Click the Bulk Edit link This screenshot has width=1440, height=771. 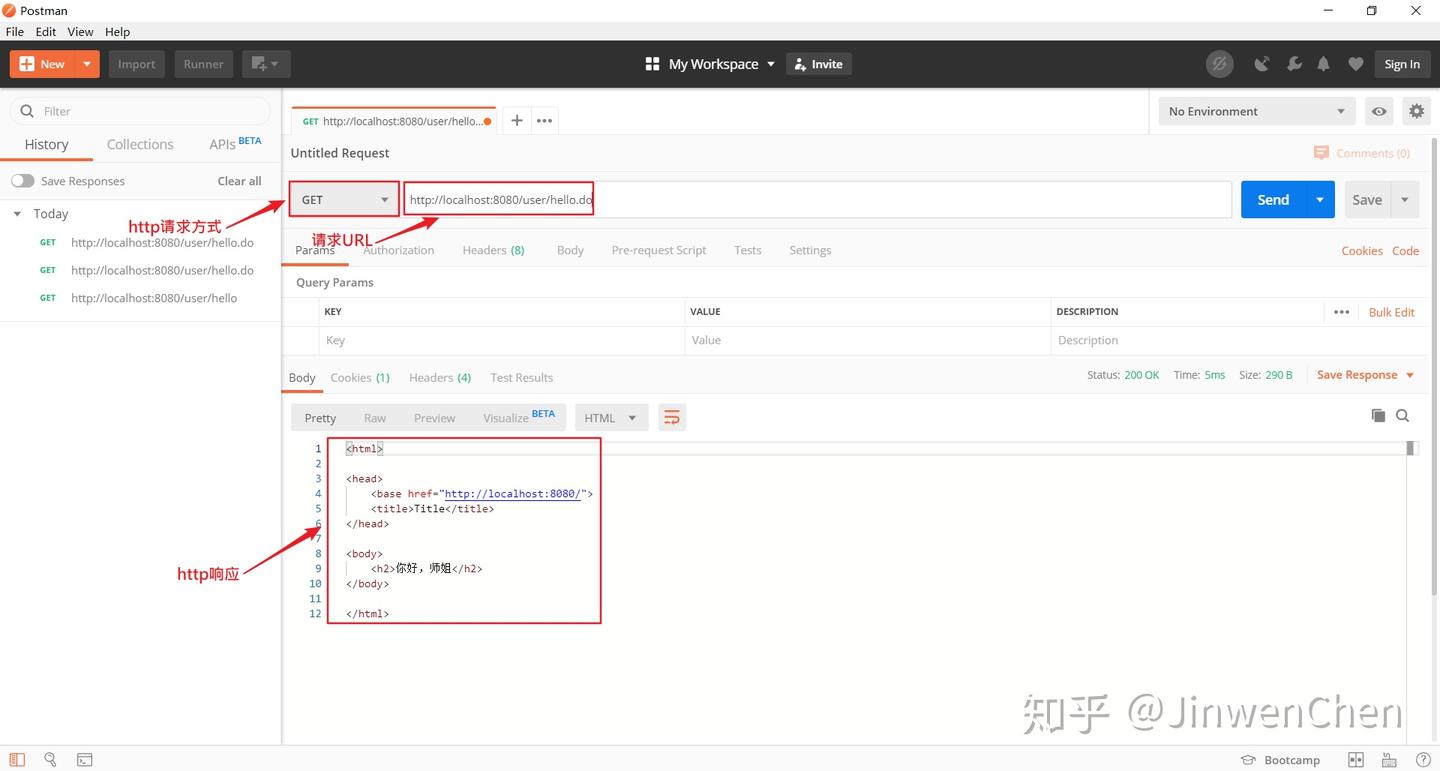coord(1391,311)
